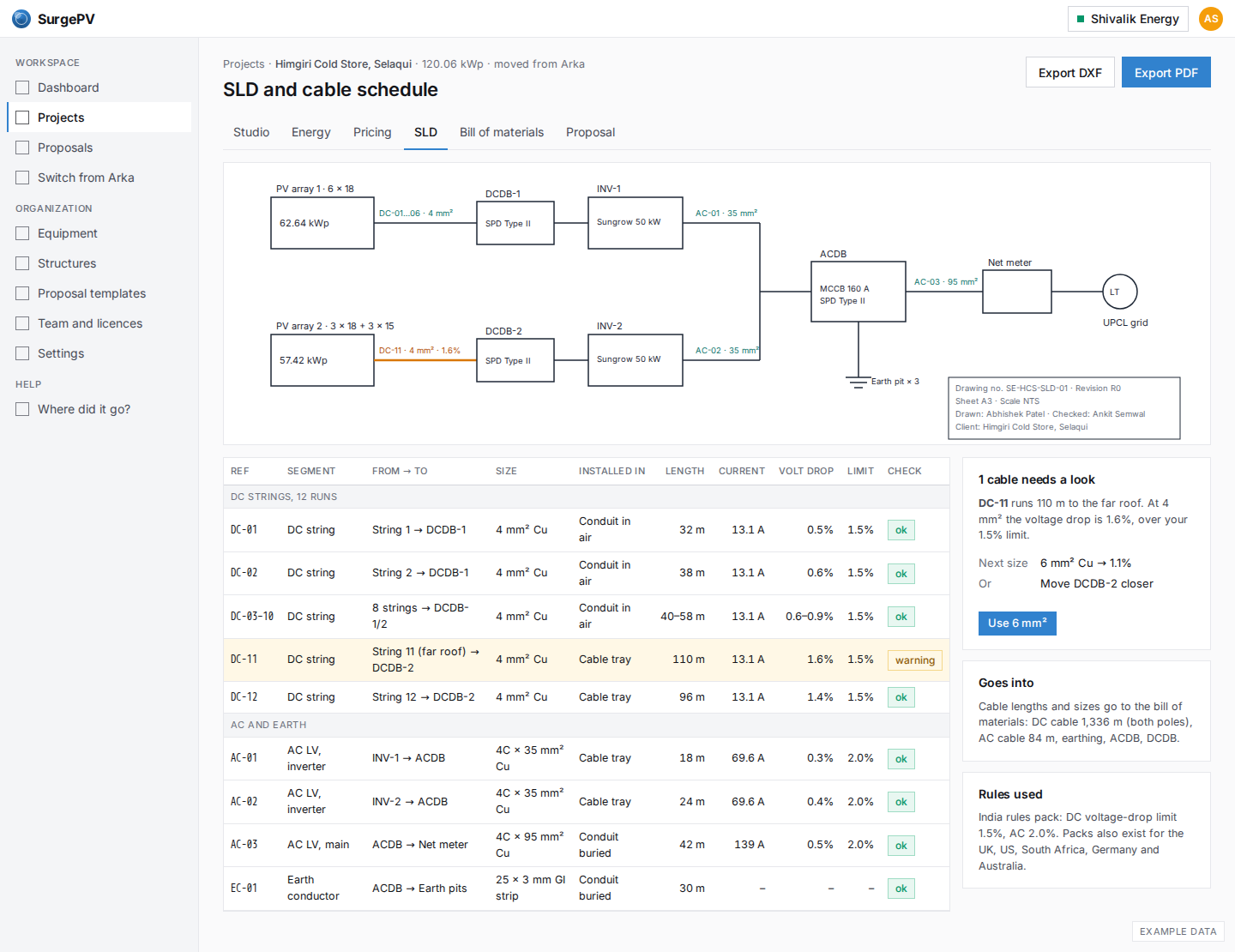The width and height of the screenshot is (1235, 952).
Task: Click the Switch from Arka sidebar icon
Action: pyautogui.click(x=22, y=178)
